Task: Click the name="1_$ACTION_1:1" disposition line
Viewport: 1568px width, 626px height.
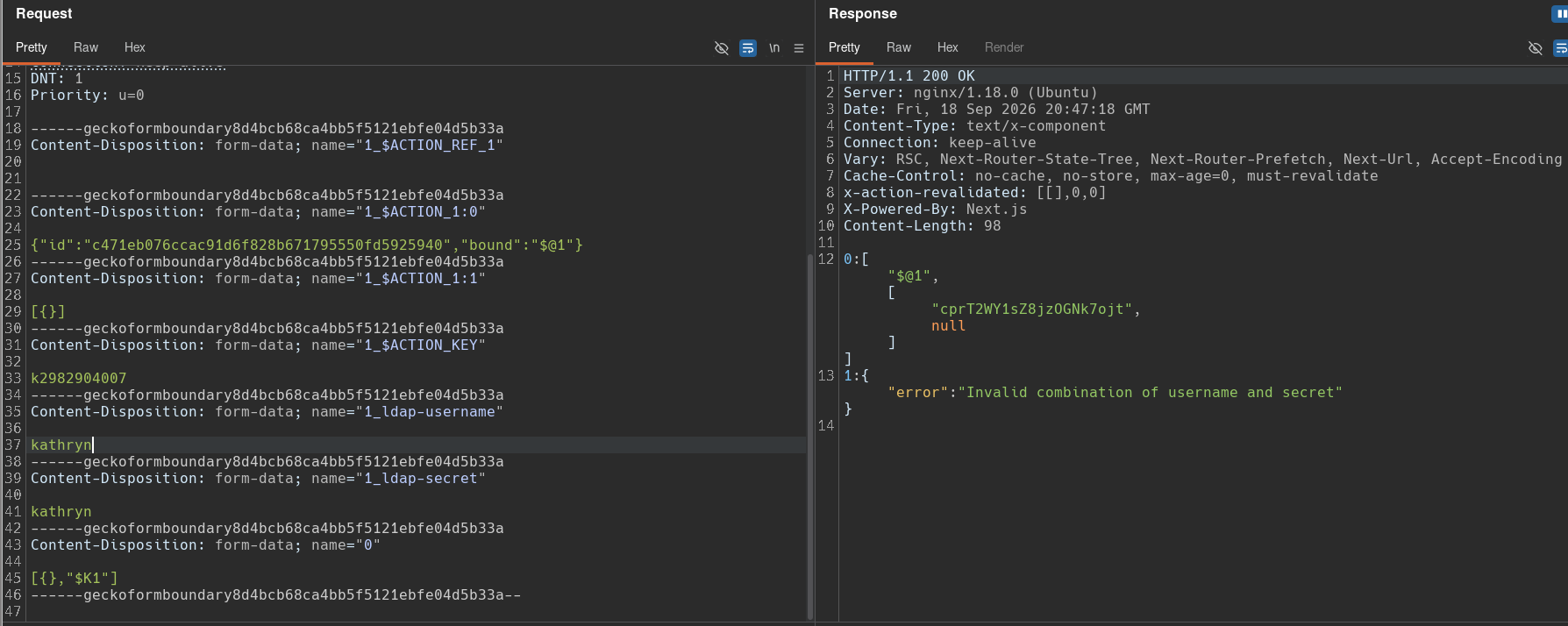Action: 259,279
